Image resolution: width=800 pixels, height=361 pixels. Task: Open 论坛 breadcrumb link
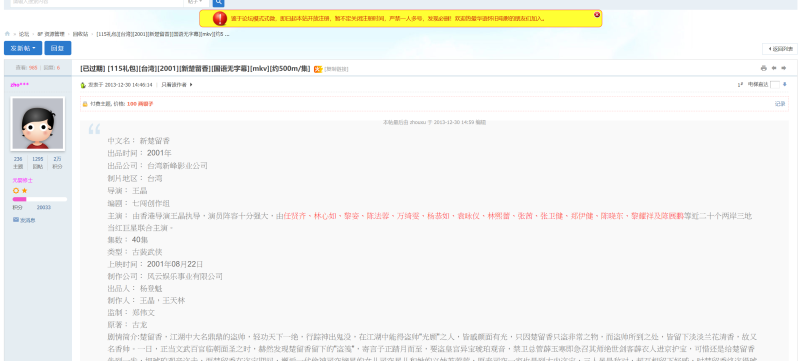point(24,34)
